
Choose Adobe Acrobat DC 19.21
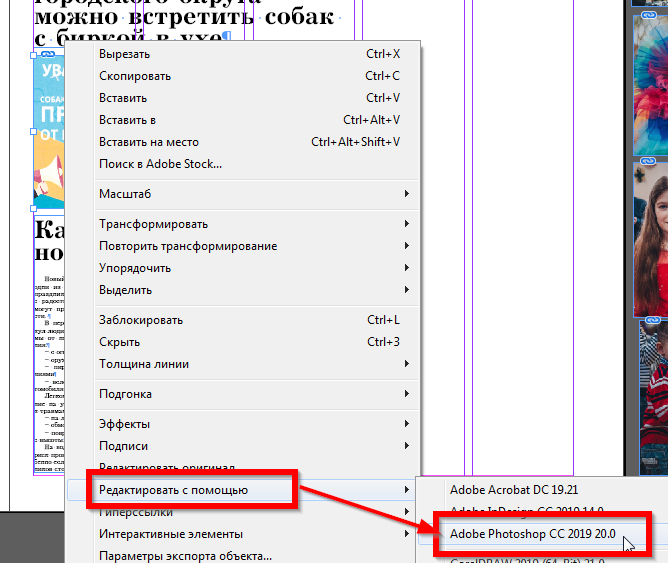pyautogui.click(x=543, y=490)
